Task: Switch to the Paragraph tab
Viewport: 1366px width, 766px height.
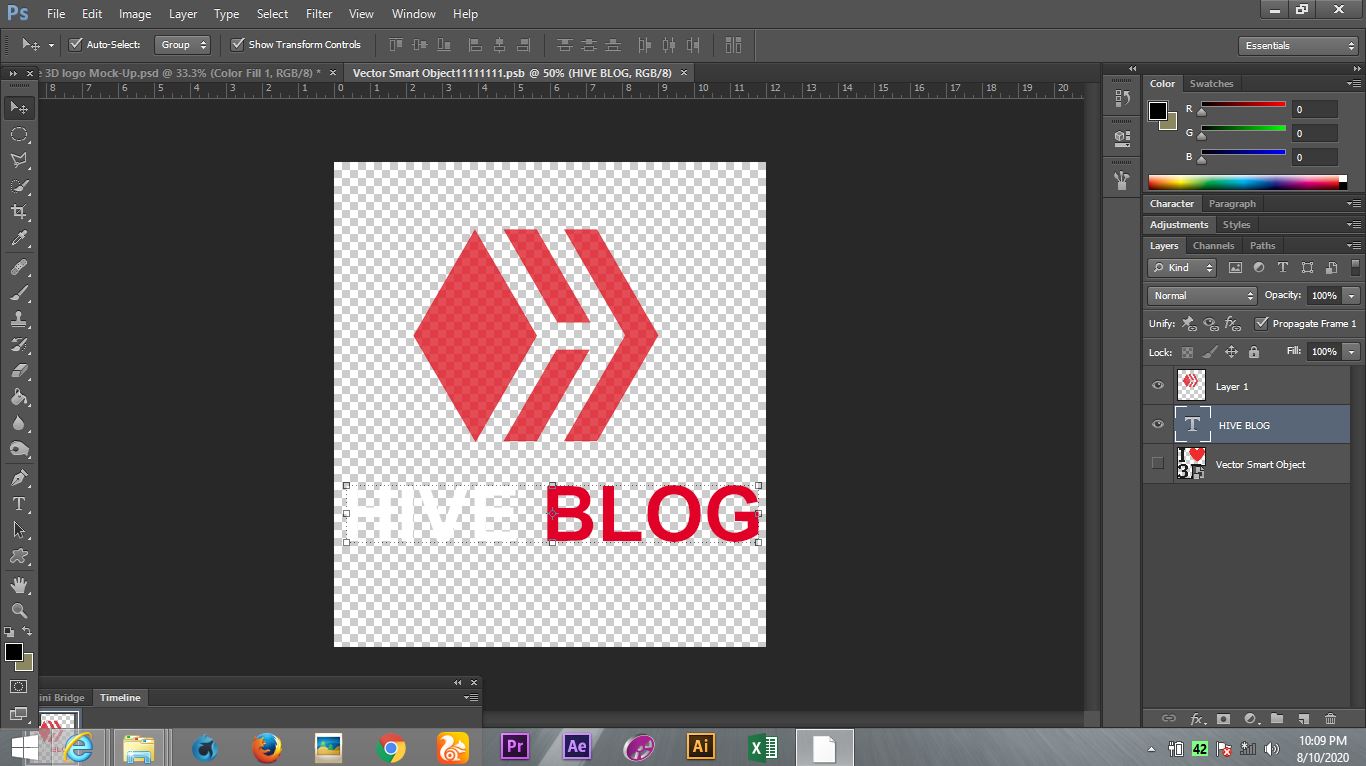Action: click(1231, 203)
